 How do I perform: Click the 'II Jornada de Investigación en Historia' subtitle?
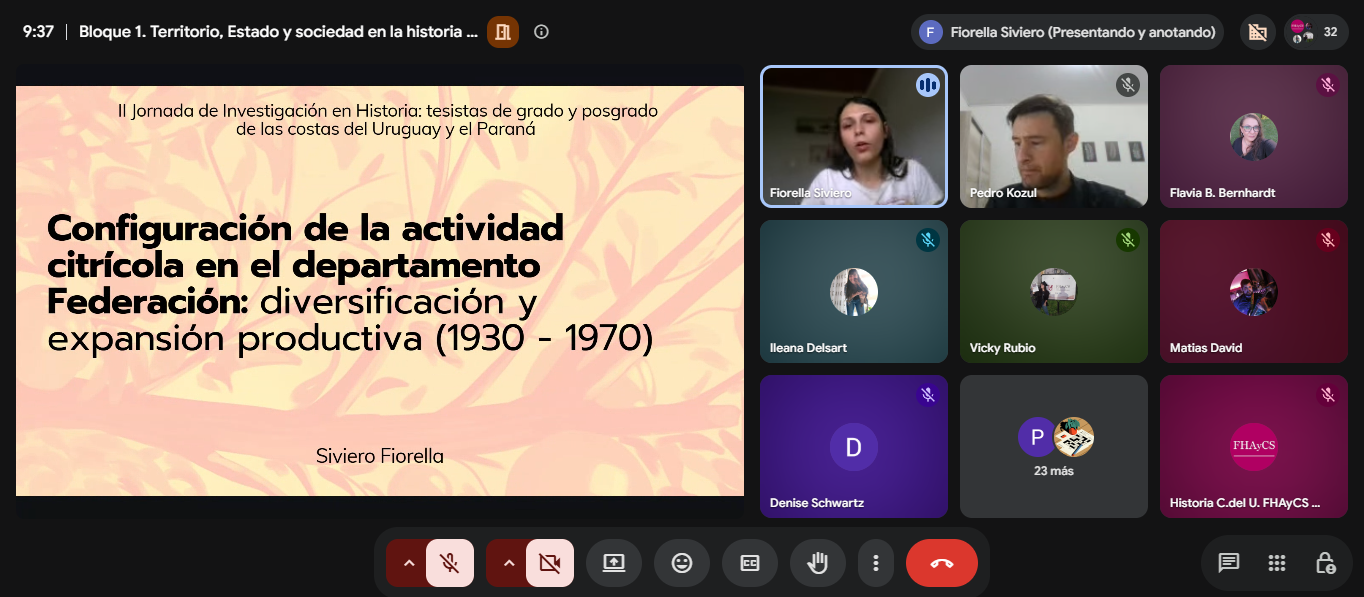tap(388, 119)
